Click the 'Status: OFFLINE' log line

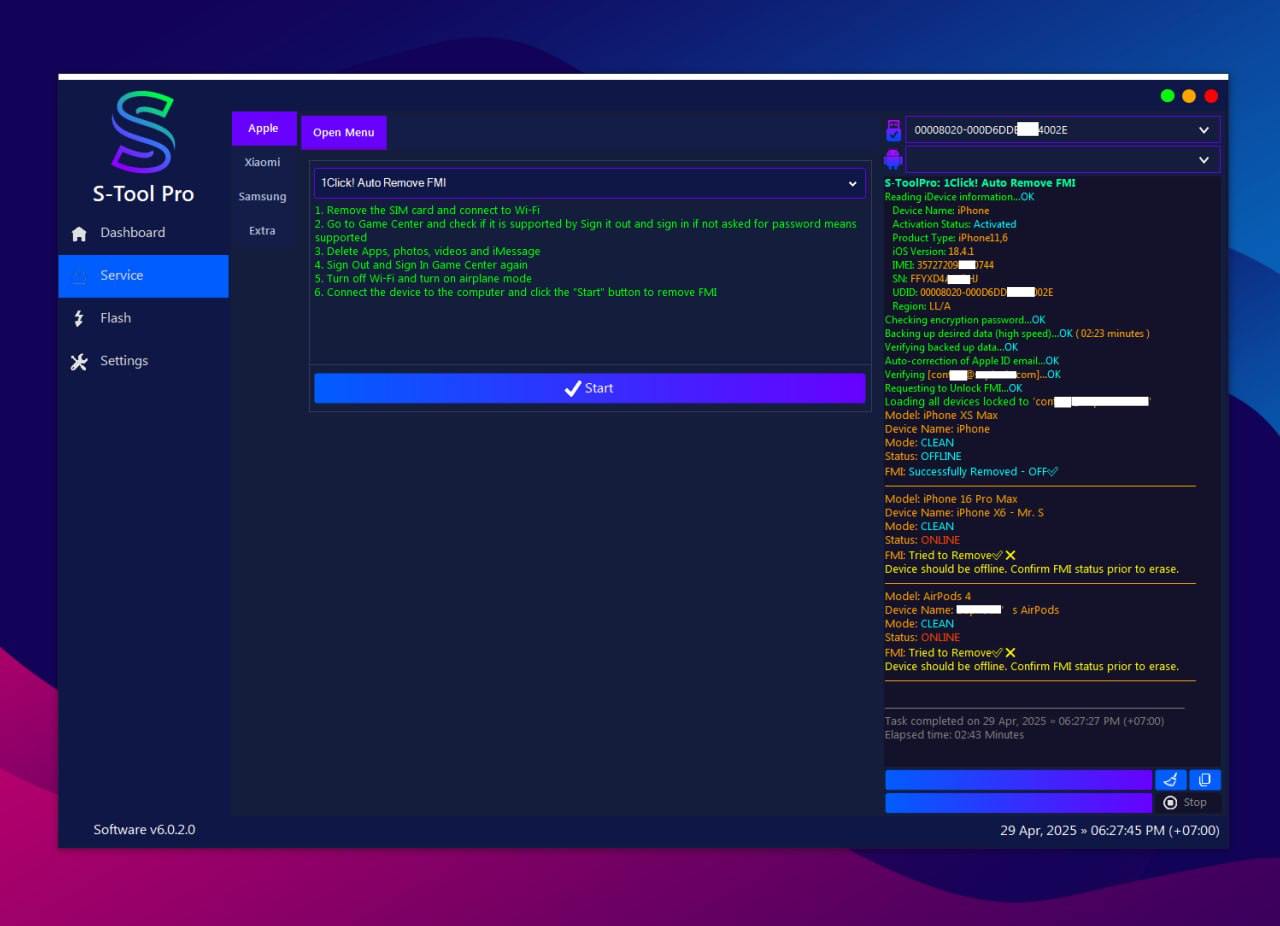pos(925,457)
